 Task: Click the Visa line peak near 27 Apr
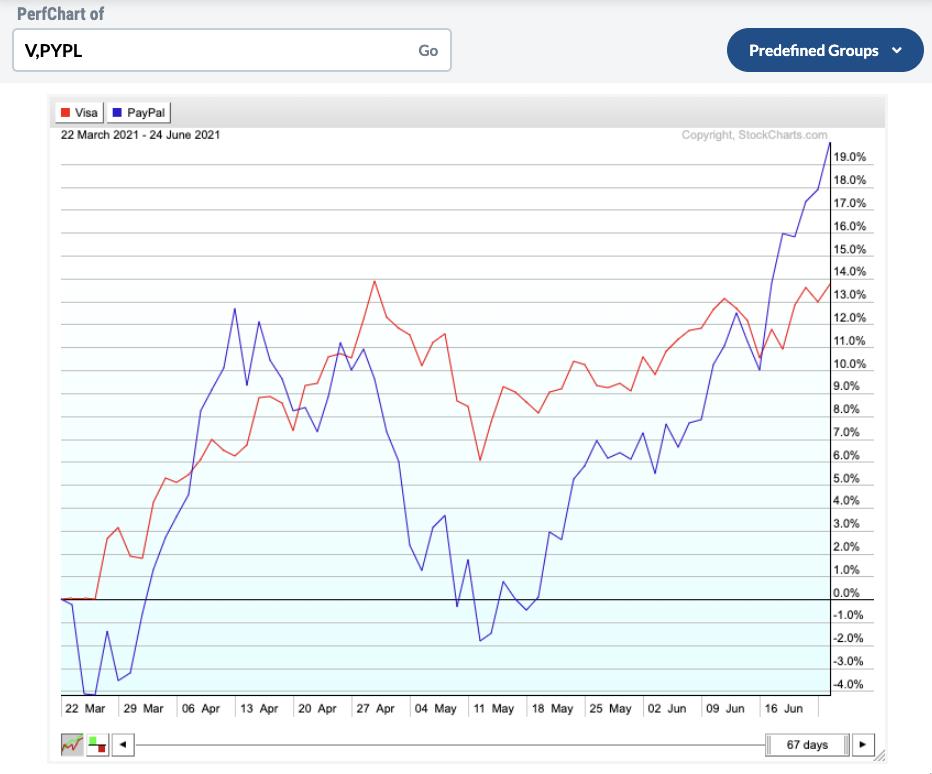374,281
